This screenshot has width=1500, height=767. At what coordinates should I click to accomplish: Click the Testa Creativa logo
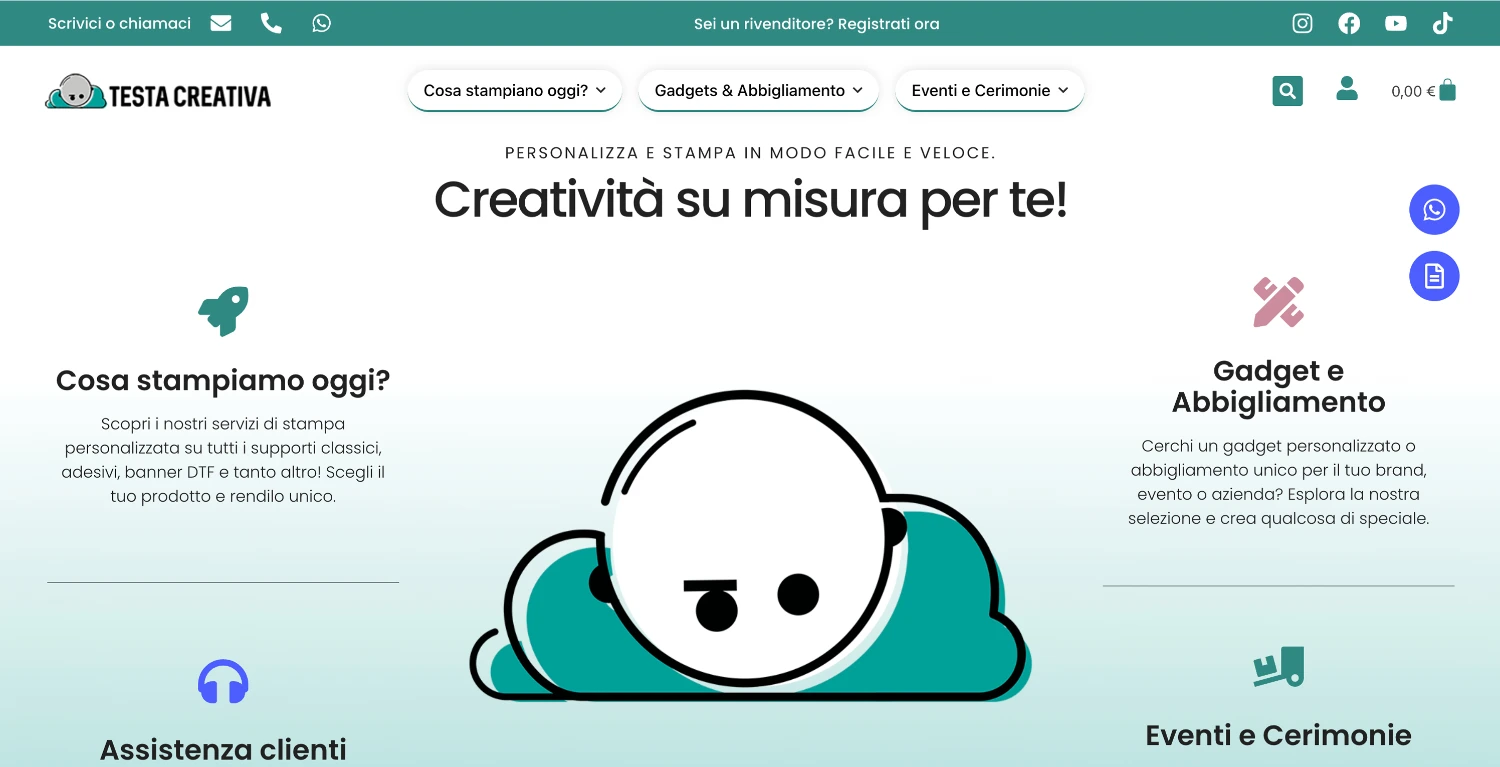(x=158, y=93)
